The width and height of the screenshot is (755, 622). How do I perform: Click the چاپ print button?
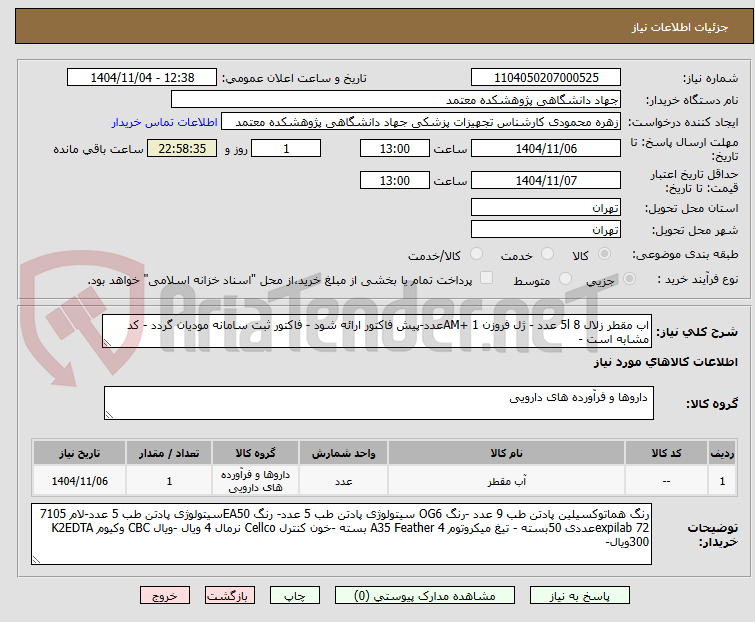click(x=295, y=596)
